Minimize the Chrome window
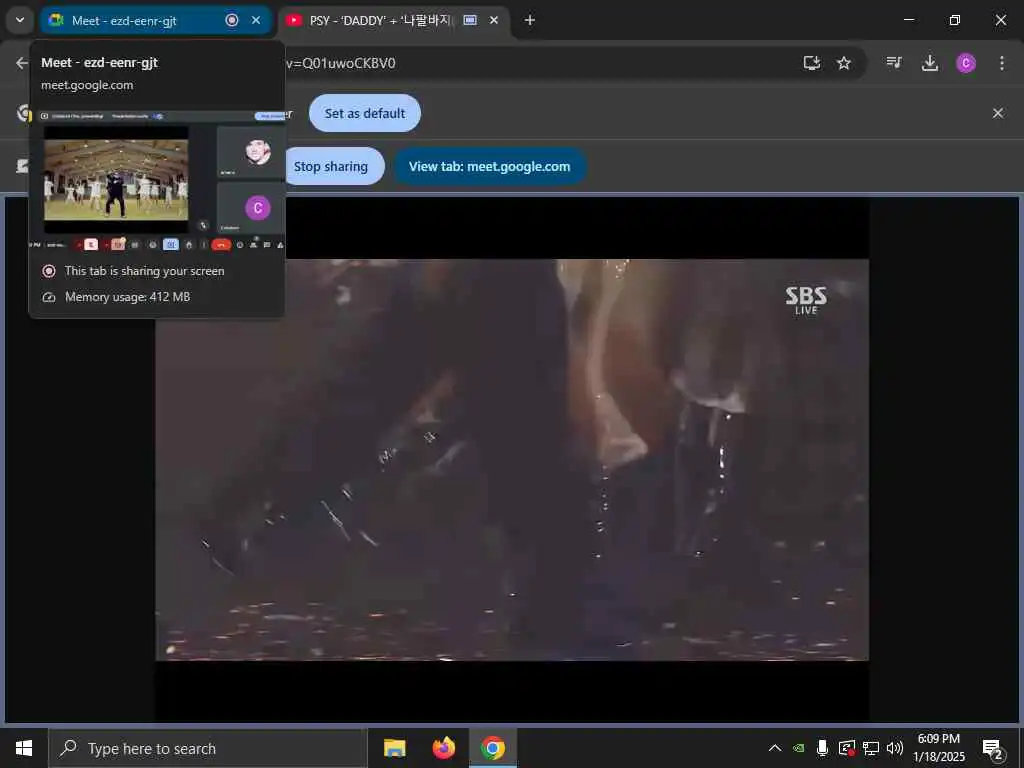 pos(908,20)
